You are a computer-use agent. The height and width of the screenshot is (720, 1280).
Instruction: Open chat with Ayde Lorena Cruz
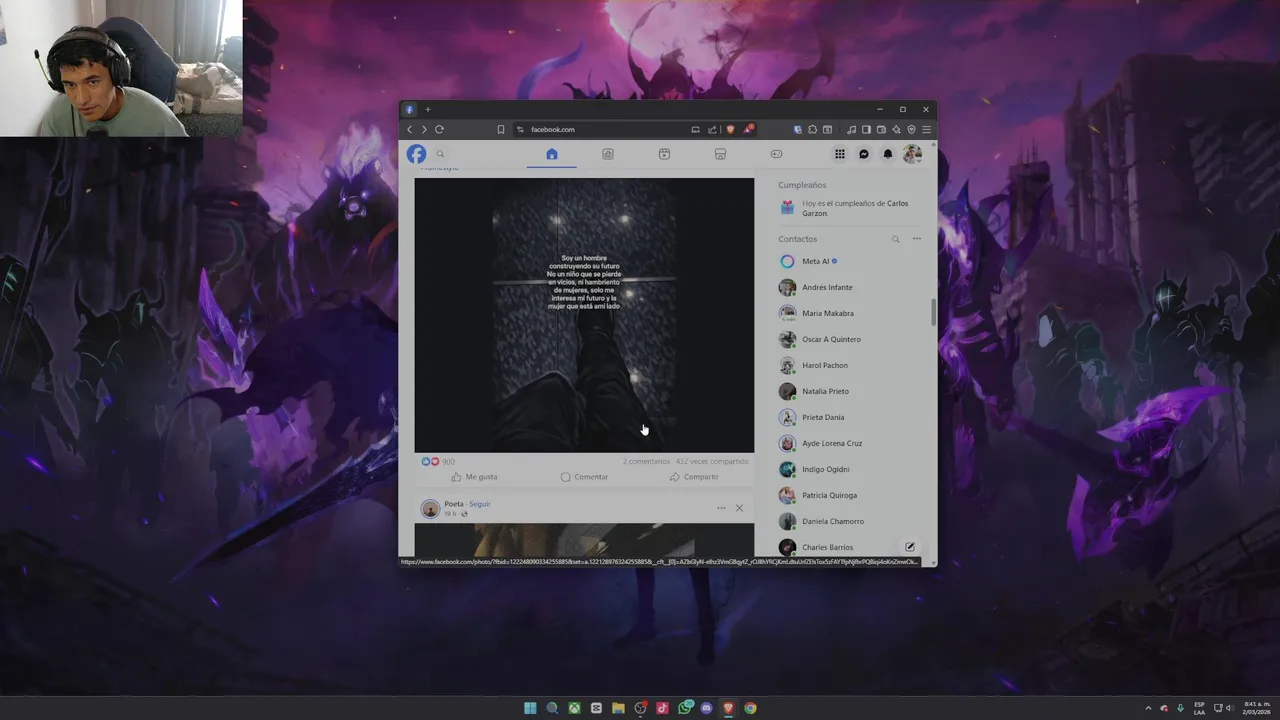coord(850,443)
